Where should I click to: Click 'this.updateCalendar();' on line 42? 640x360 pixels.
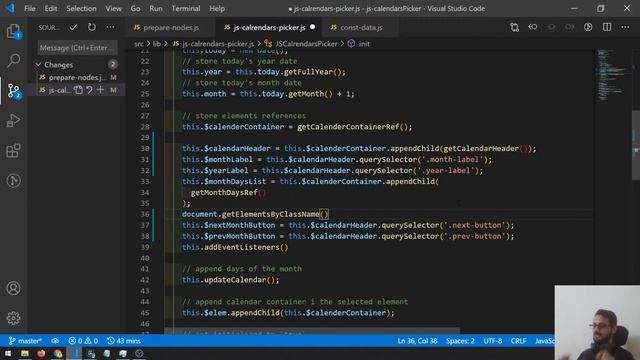coord(231,280)
